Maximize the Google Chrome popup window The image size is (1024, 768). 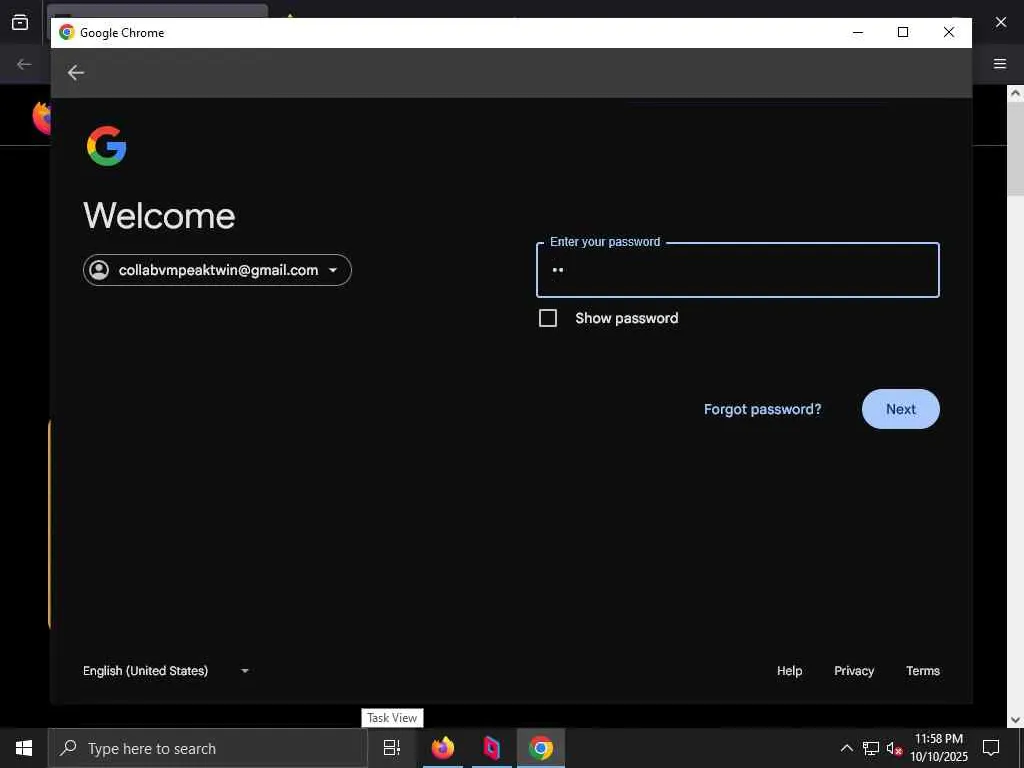pyautogui.click(x=903, y=33)
